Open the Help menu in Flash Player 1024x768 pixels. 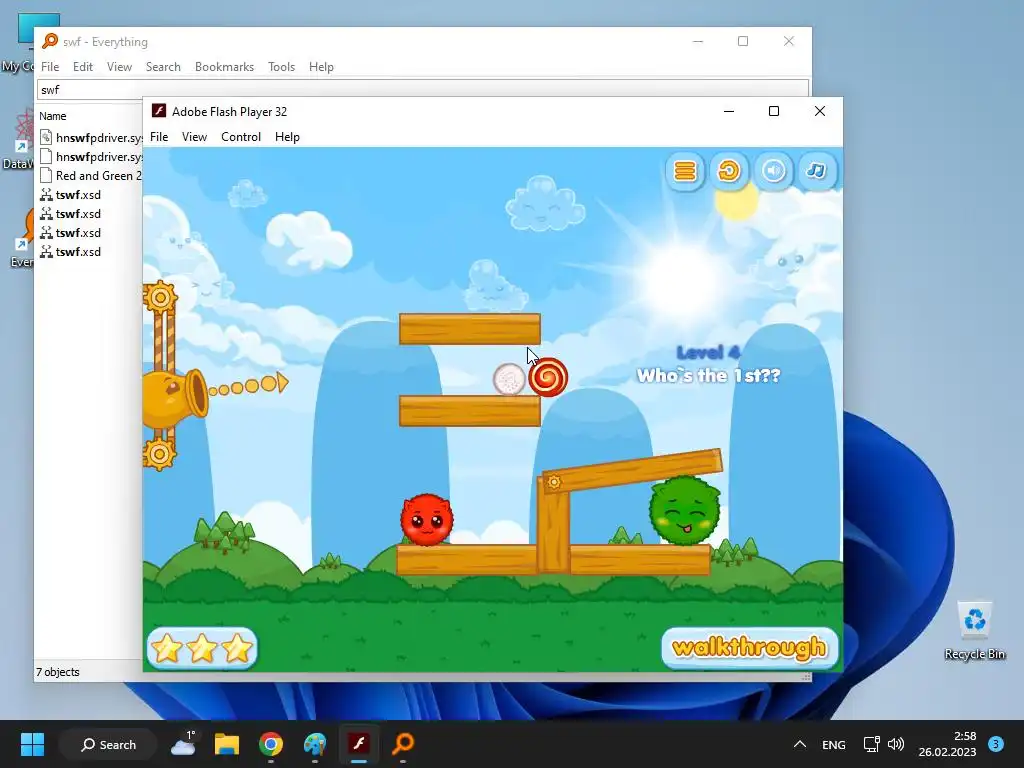coord(287,136)
